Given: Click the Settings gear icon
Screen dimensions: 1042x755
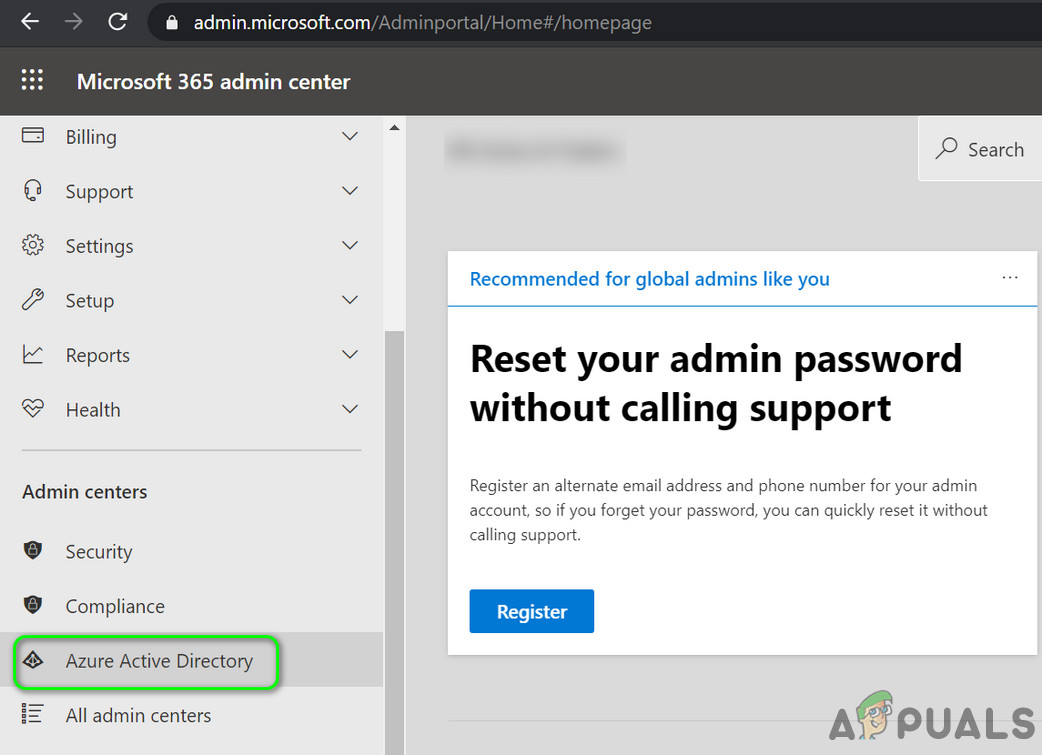Looking at the screenshot, I should pos(33,246).
